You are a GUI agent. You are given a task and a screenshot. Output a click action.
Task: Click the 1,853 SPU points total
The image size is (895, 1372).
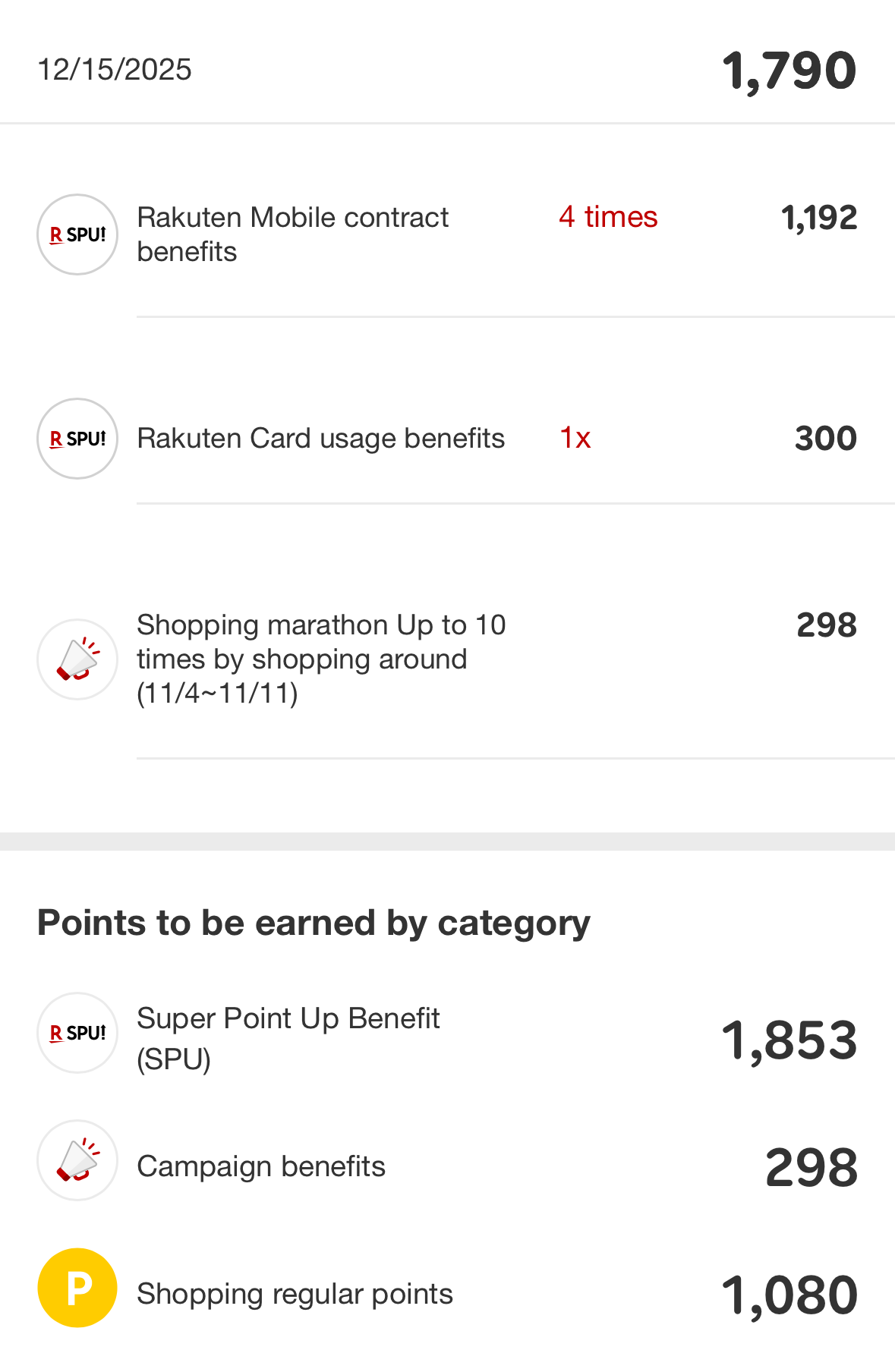pyautogui.click(x=789, y=1040)
